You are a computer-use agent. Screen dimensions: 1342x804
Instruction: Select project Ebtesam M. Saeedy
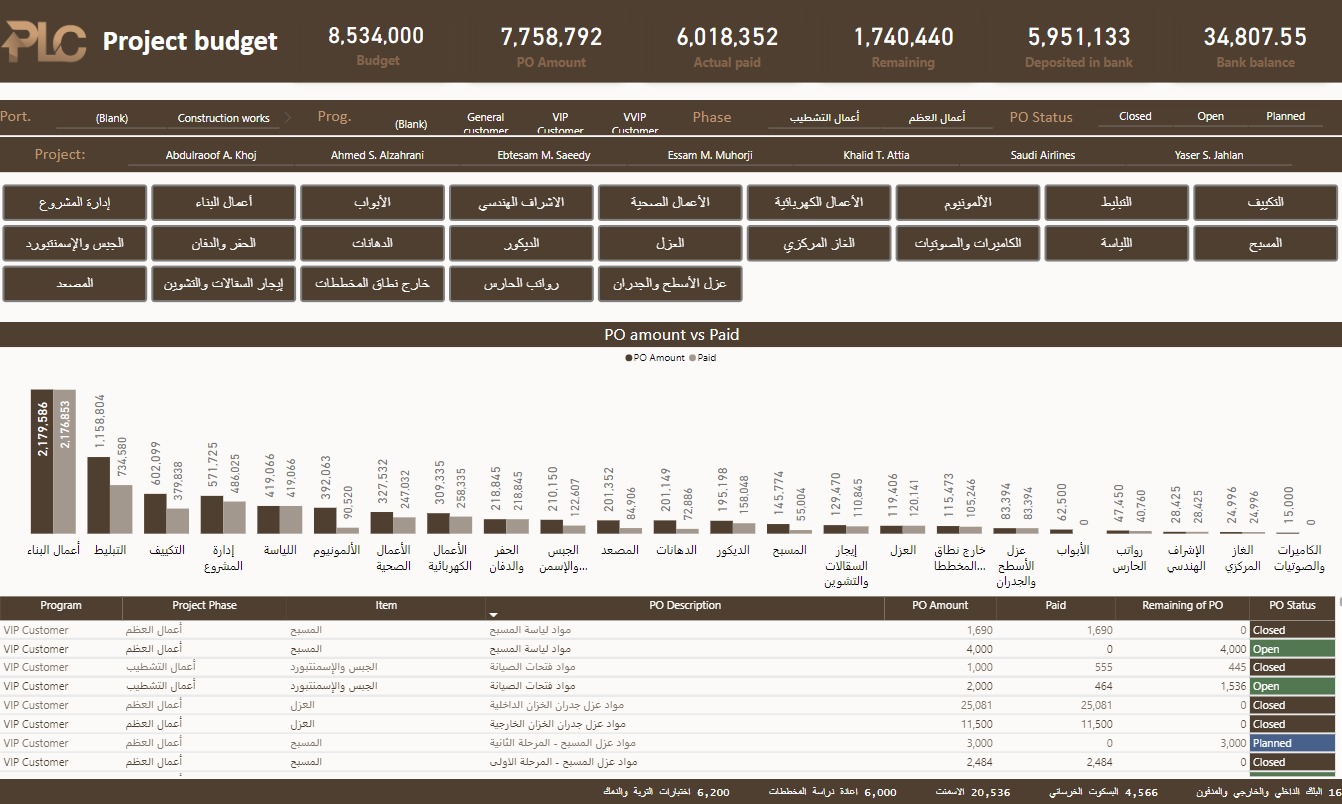[544, 155]
